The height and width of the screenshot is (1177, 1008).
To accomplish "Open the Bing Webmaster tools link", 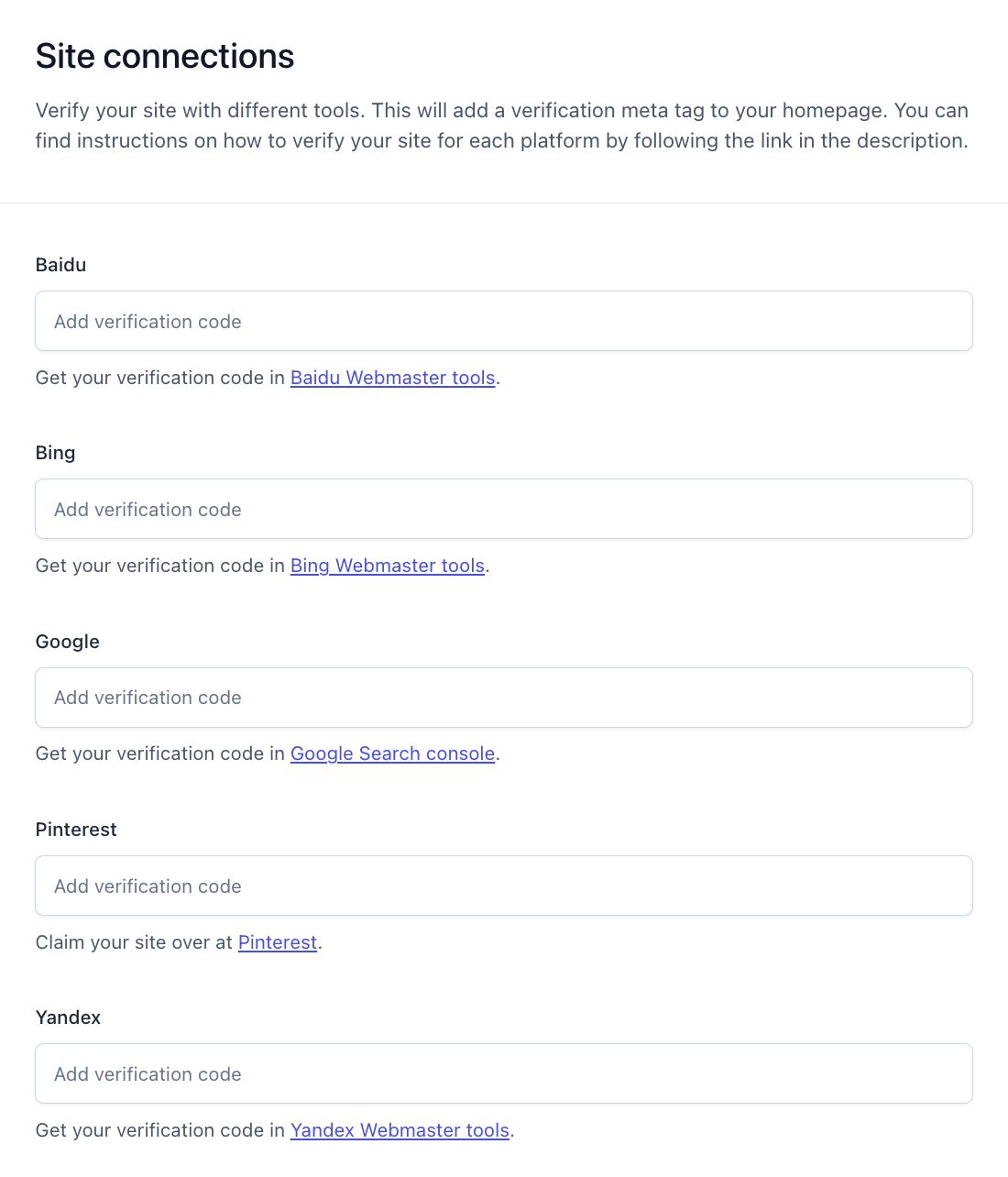I will pyautogui.click(x=387, y=566).
